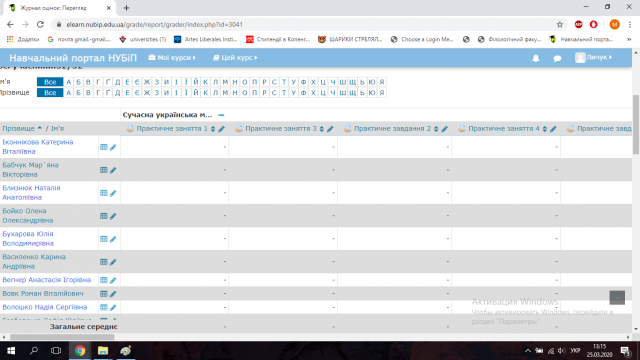Viewport: 640px width, 360px height.
Task: Edit Практичне заняття 3 column pencil
Action: [x=330, y=129]
